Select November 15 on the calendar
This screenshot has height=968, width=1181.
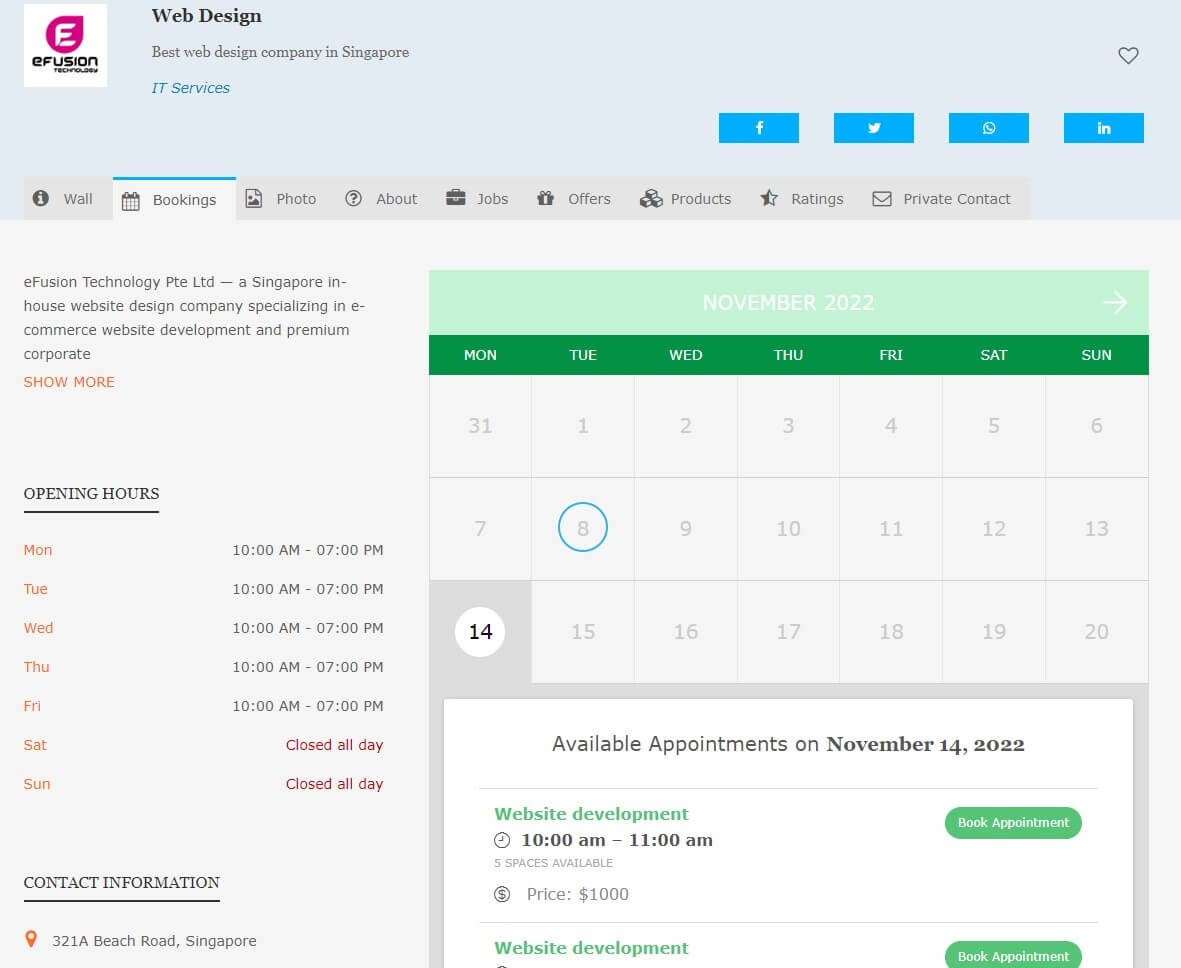[x=583, y=631]
